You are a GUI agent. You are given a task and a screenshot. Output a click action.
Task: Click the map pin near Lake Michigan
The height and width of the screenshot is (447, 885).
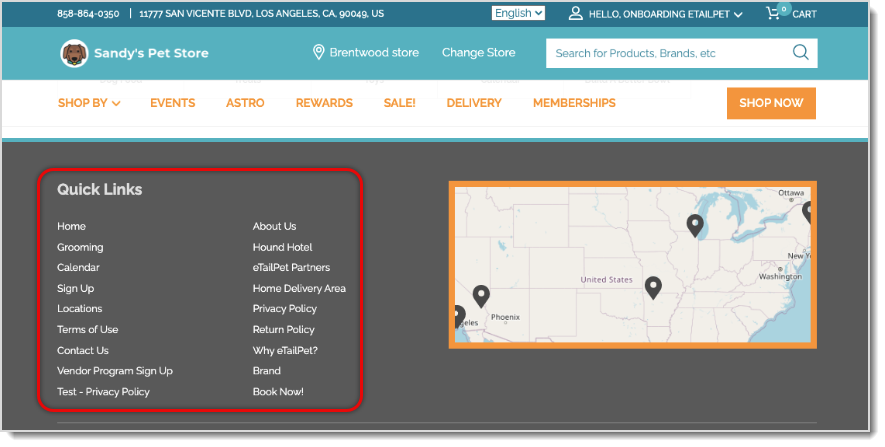pos(695,225)
